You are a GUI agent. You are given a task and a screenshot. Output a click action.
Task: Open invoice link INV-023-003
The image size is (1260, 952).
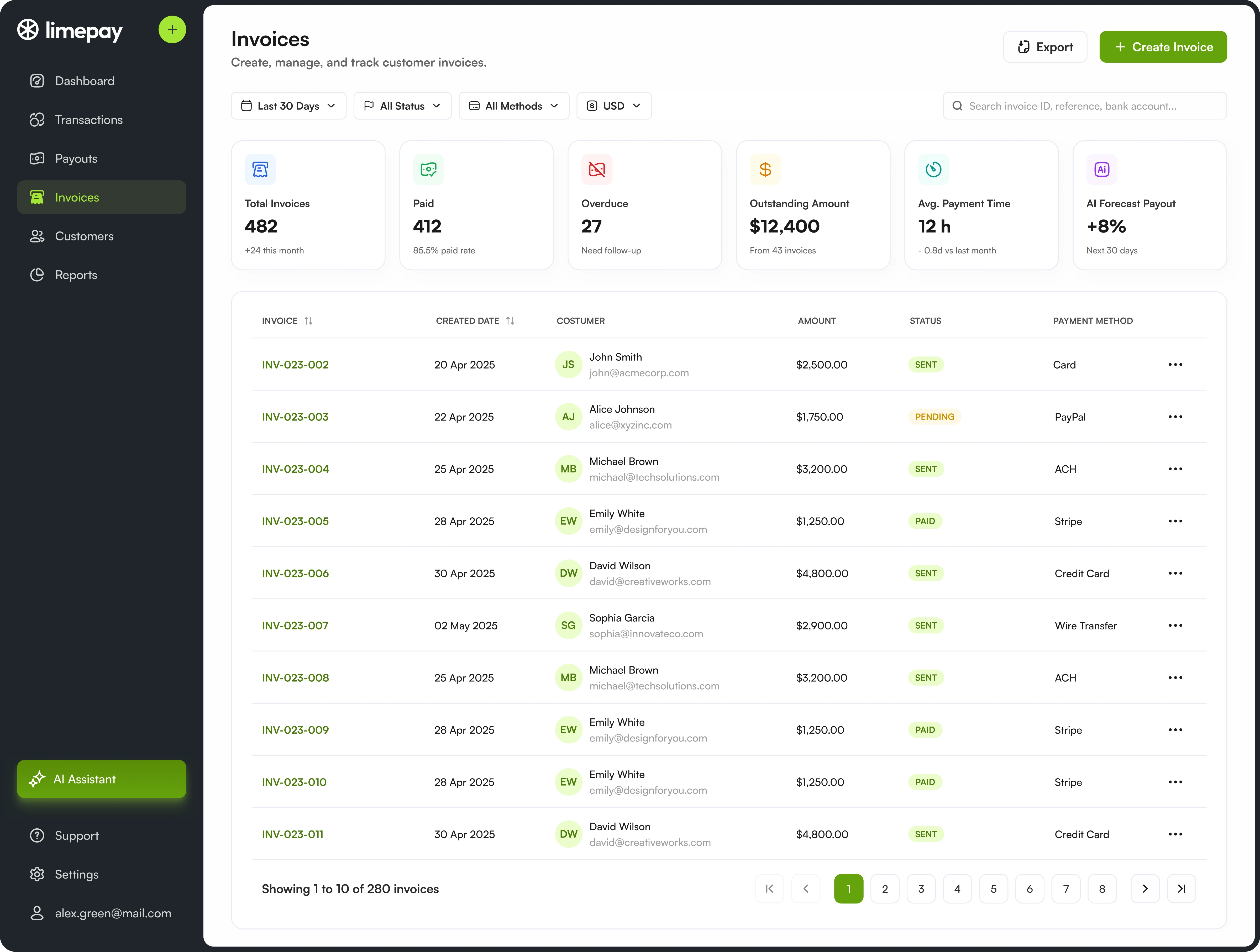pos(295,417)
